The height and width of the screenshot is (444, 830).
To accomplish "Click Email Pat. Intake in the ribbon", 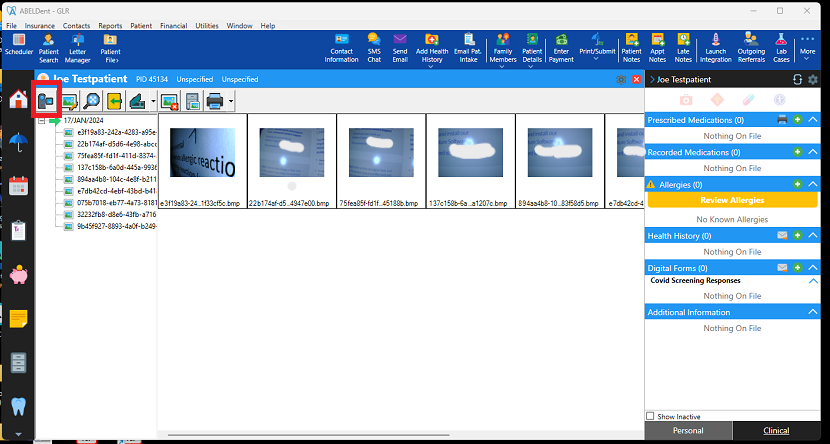I will [468, 48].
